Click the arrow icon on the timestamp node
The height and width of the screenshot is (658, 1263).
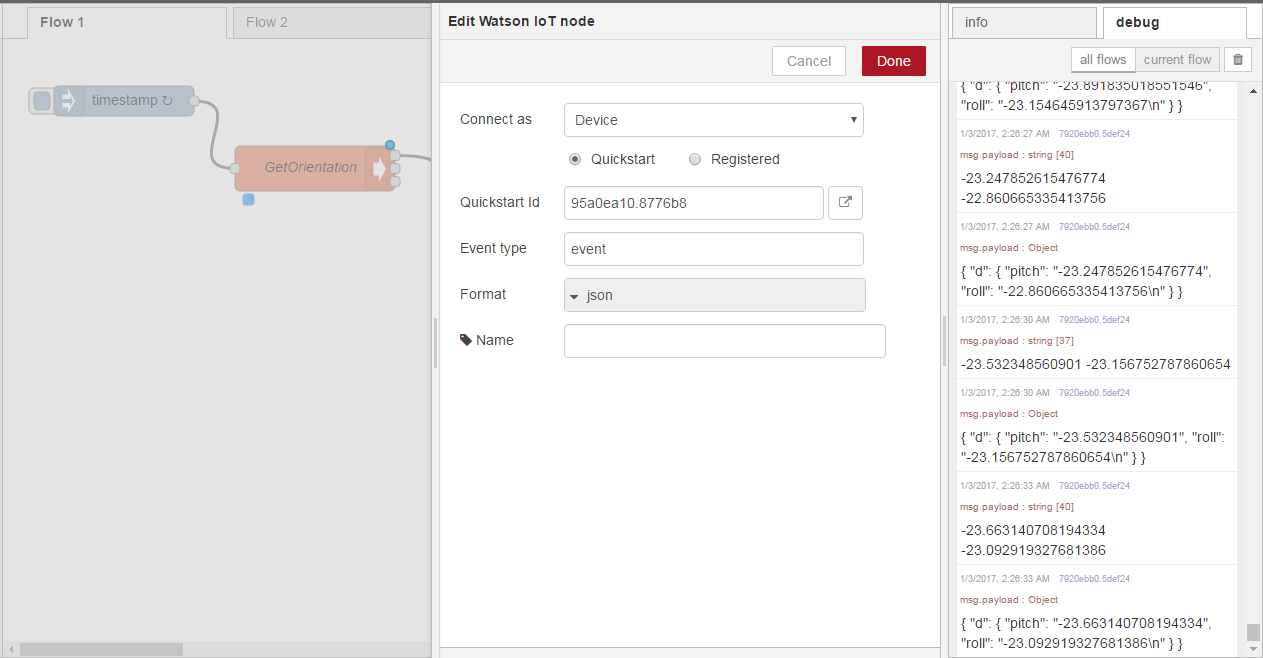(x=69, y=101)
